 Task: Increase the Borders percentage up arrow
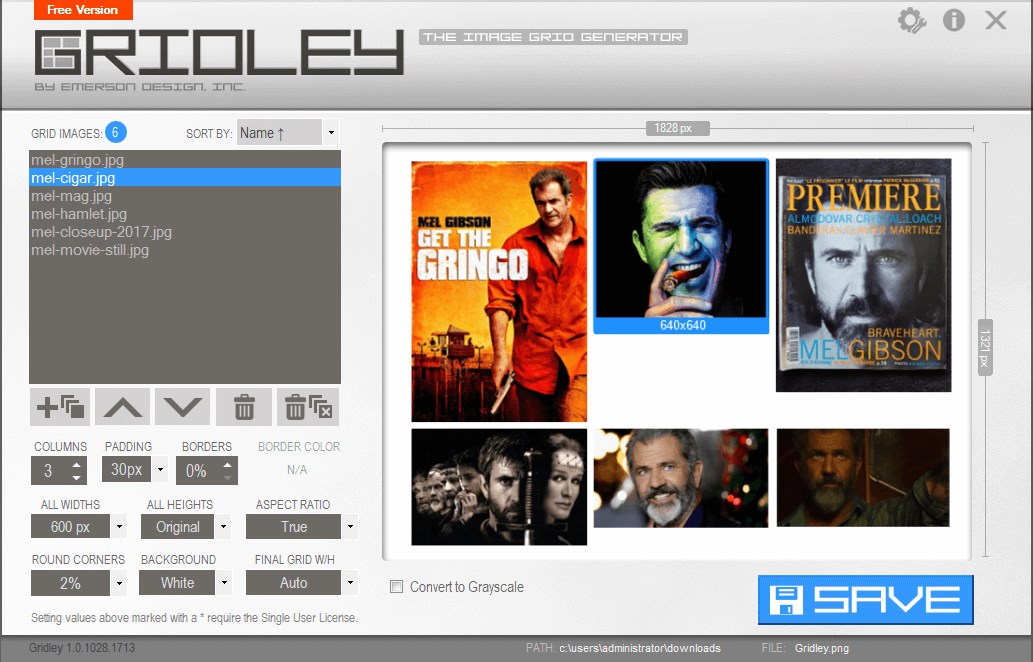pos(227,464)
